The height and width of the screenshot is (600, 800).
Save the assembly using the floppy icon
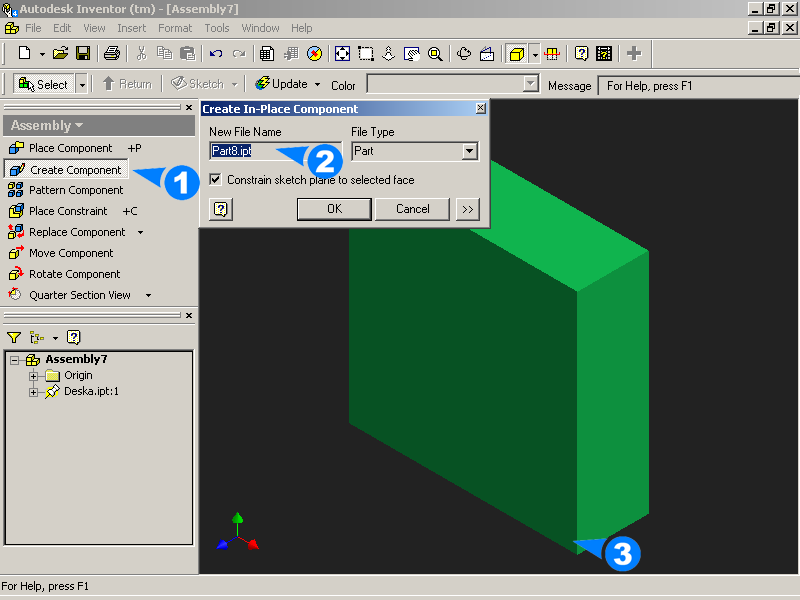[83, 53]
